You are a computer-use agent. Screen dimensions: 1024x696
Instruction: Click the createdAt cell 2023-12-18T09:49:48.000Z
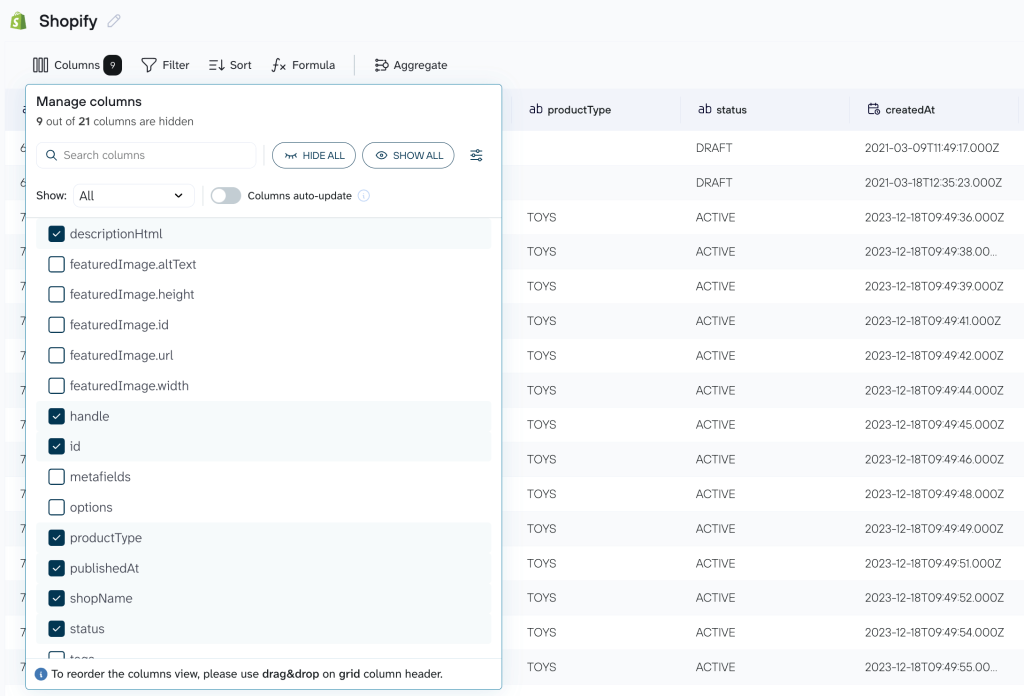934,494
